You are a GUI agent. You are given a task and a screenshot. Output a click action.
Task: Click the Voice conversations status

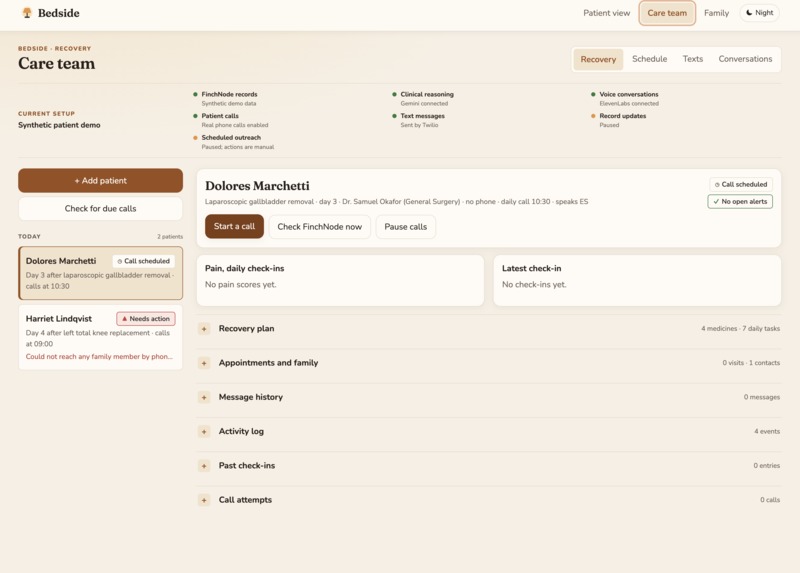624,98
